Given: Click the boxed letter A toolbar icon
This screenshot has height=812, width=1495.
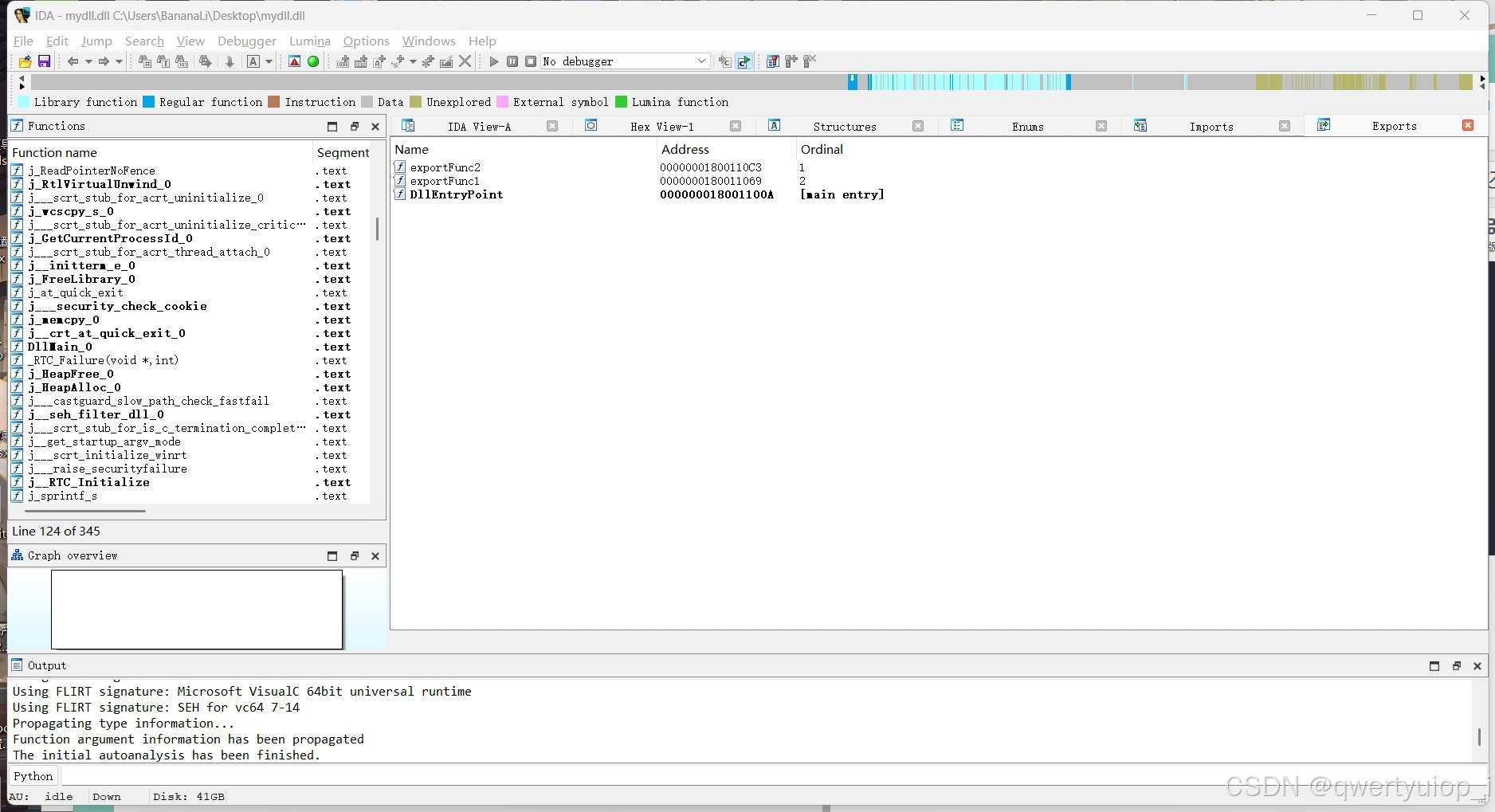Looking at the screenshot, I should click(253, 61).
